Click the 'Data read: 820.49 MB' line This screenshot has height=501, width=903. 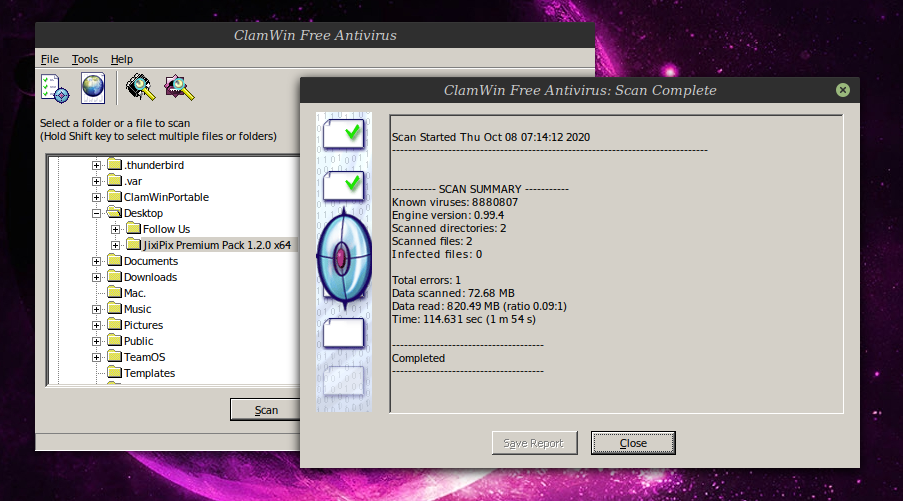pos(479,306)
